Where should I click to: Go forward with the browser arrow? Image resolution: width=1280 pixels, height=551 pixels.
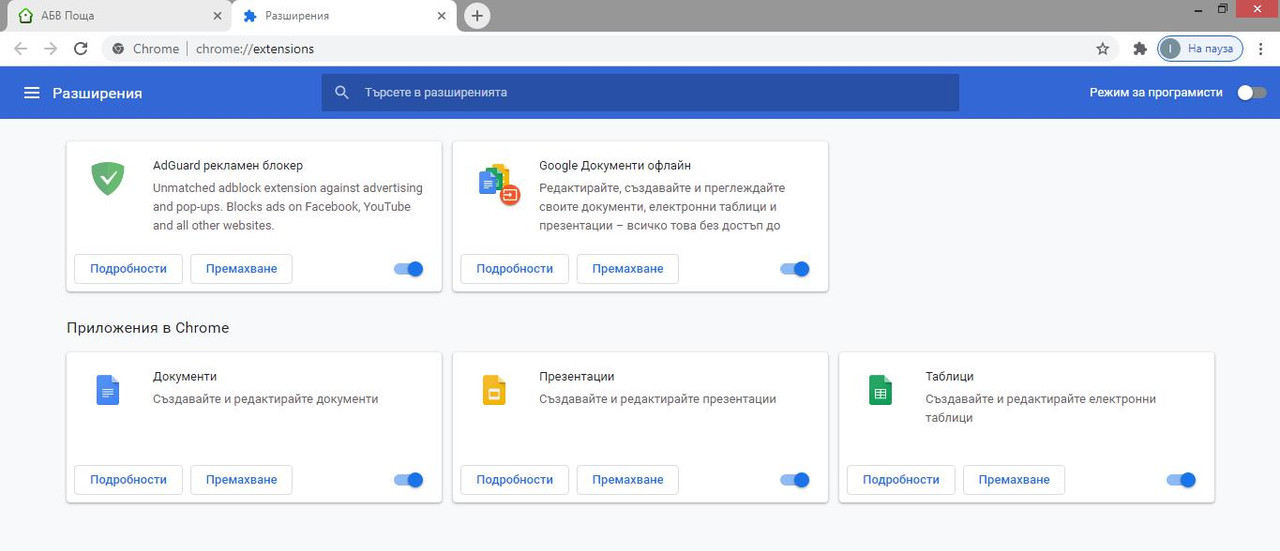pos(50,48)
